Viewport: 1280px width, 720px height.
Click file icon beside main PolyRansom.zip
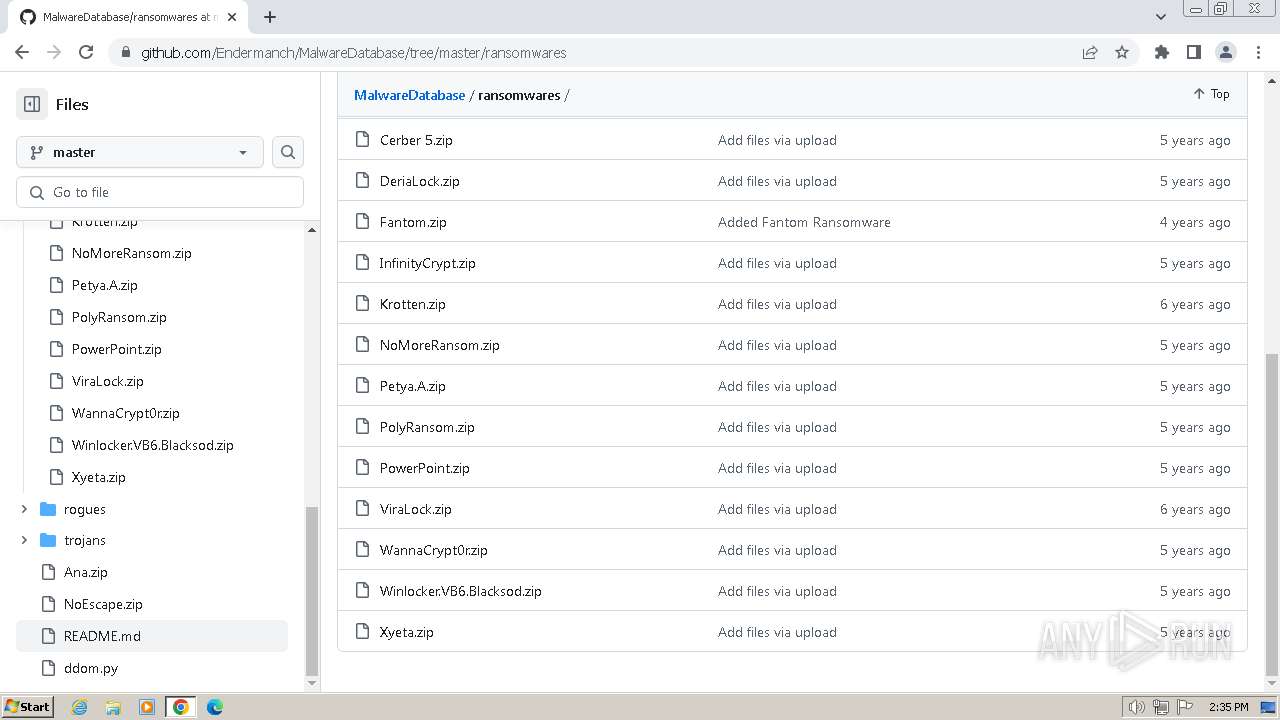click(x=363, y=427)
